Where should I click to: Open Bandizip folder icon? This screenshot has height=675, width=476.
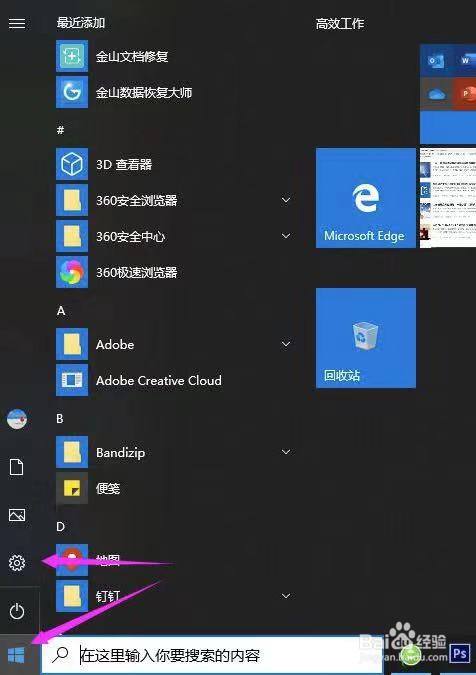(x=72, y=452)
